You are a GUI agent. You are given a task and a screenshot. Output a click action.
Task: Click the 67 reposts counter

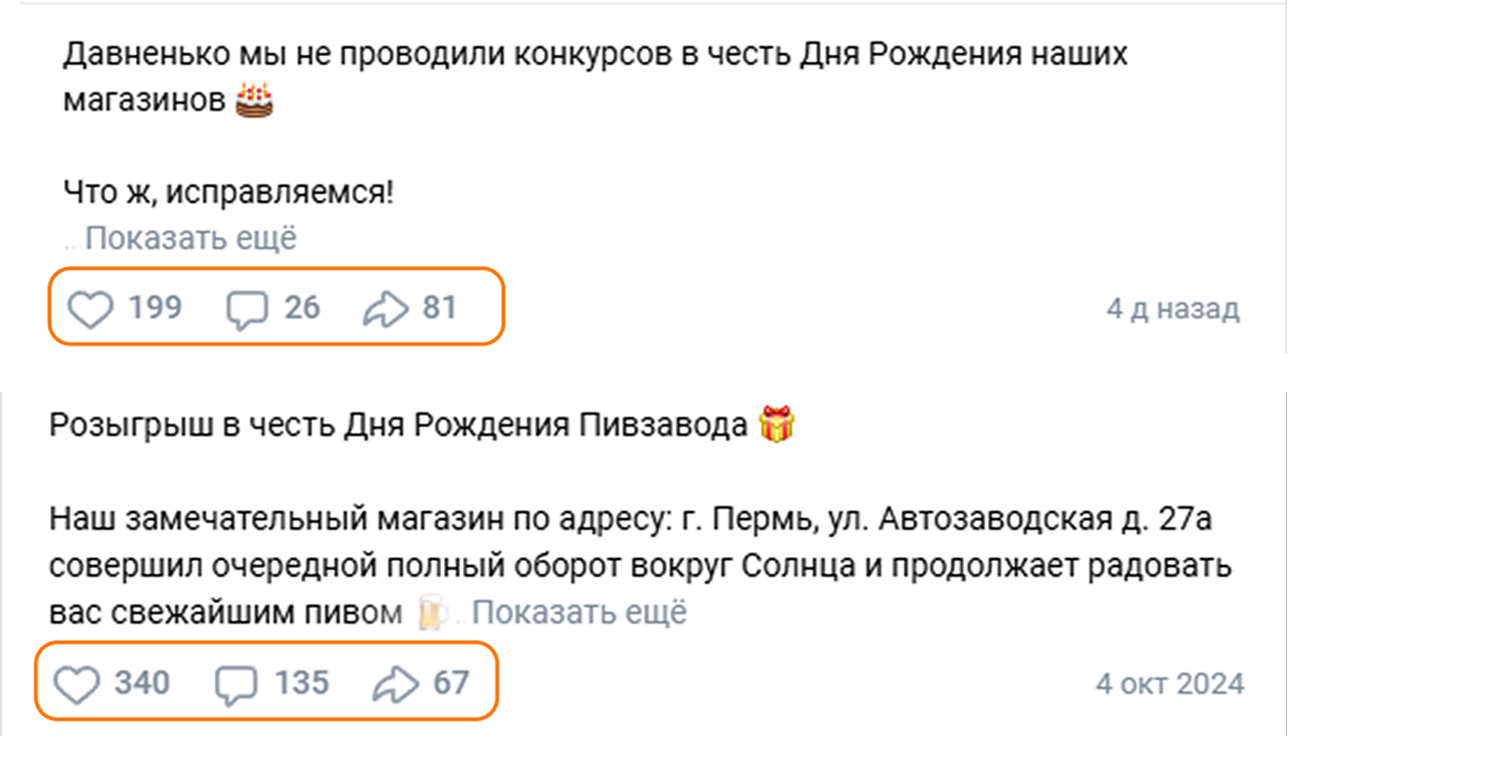pos(451,683)
